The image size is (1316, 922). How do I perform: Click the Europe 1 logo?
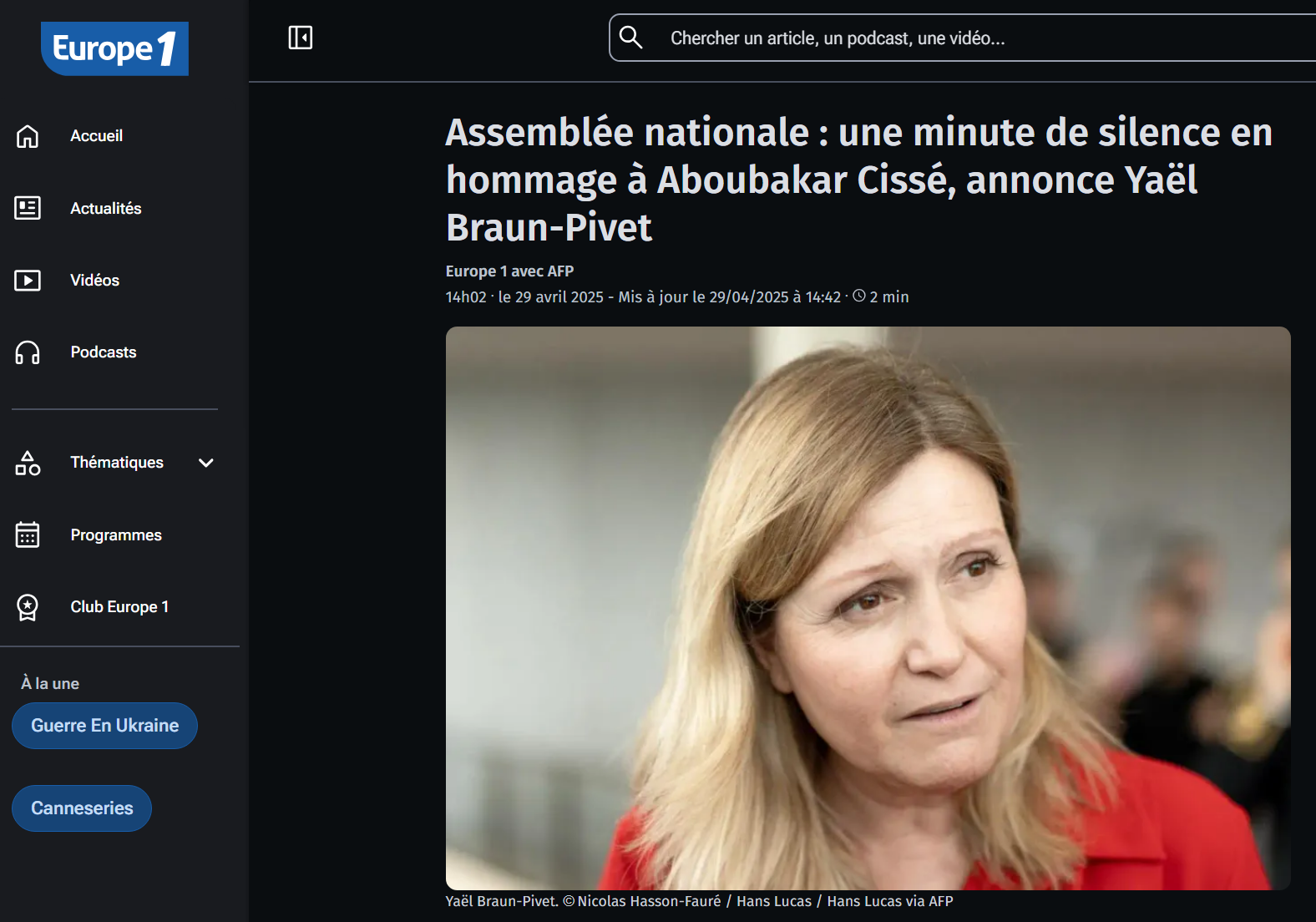tap(114, 48)
